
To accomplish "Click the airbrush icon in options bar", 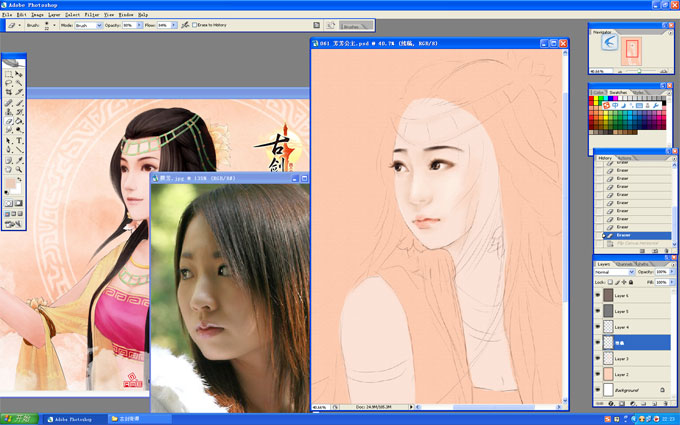I will 185,25.
